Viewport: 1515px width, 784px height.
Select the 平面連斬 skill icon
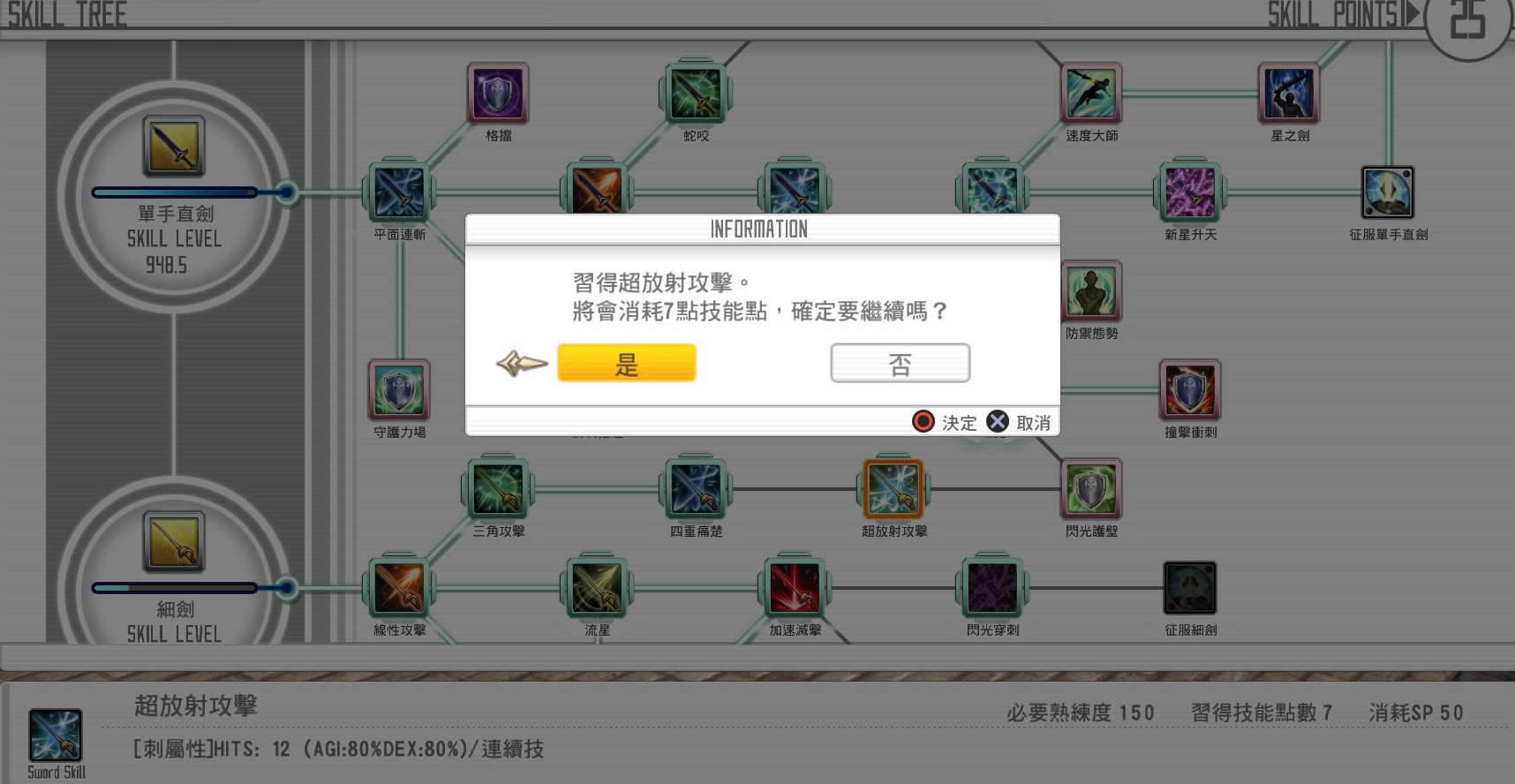click(399, 191)
